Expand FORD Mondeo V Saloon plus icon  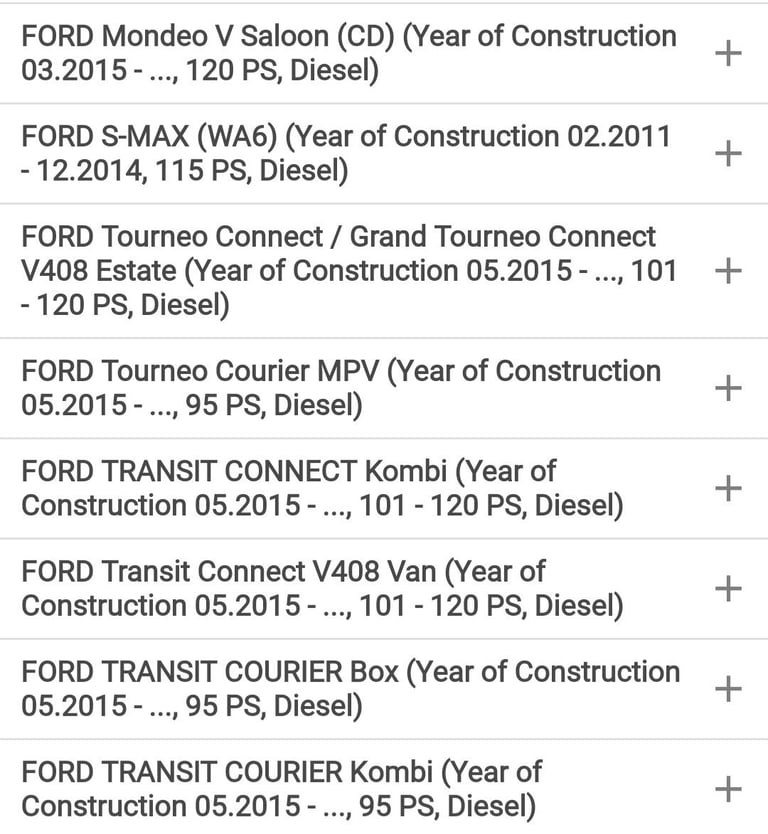pyautogui.click(x=728, y=54)
